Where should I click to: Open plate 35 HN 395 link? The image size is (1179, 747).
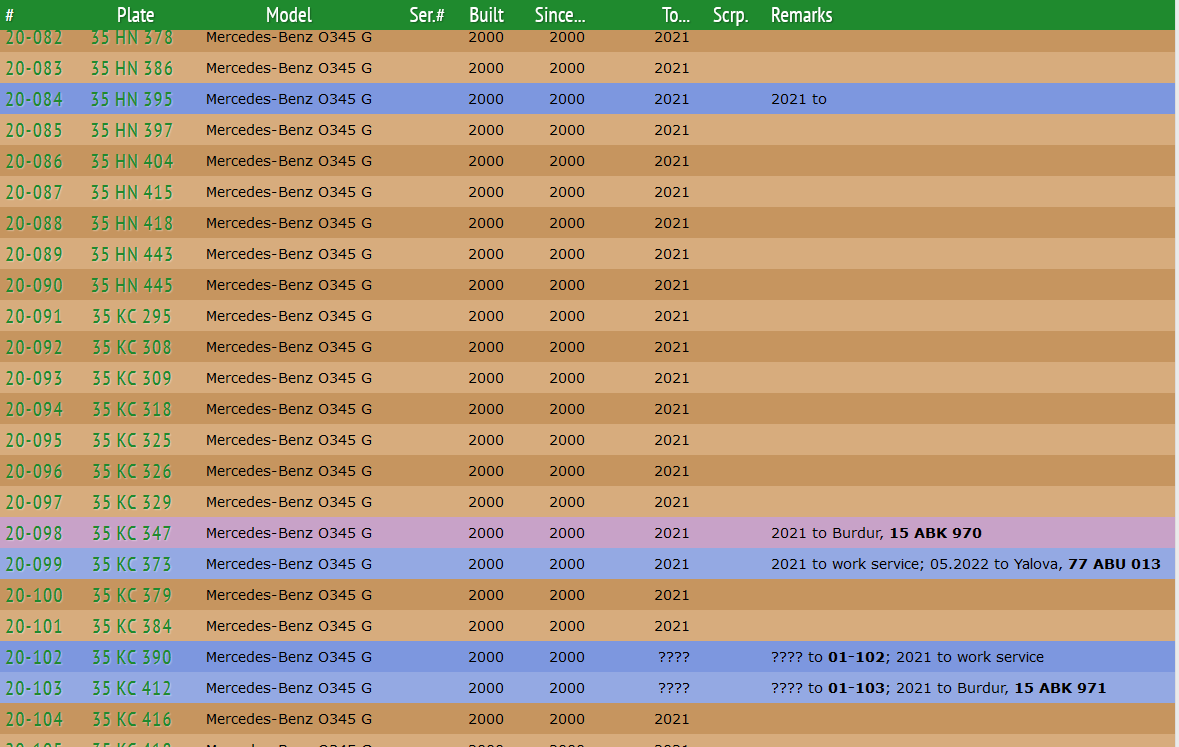click(x=132, y=99)
